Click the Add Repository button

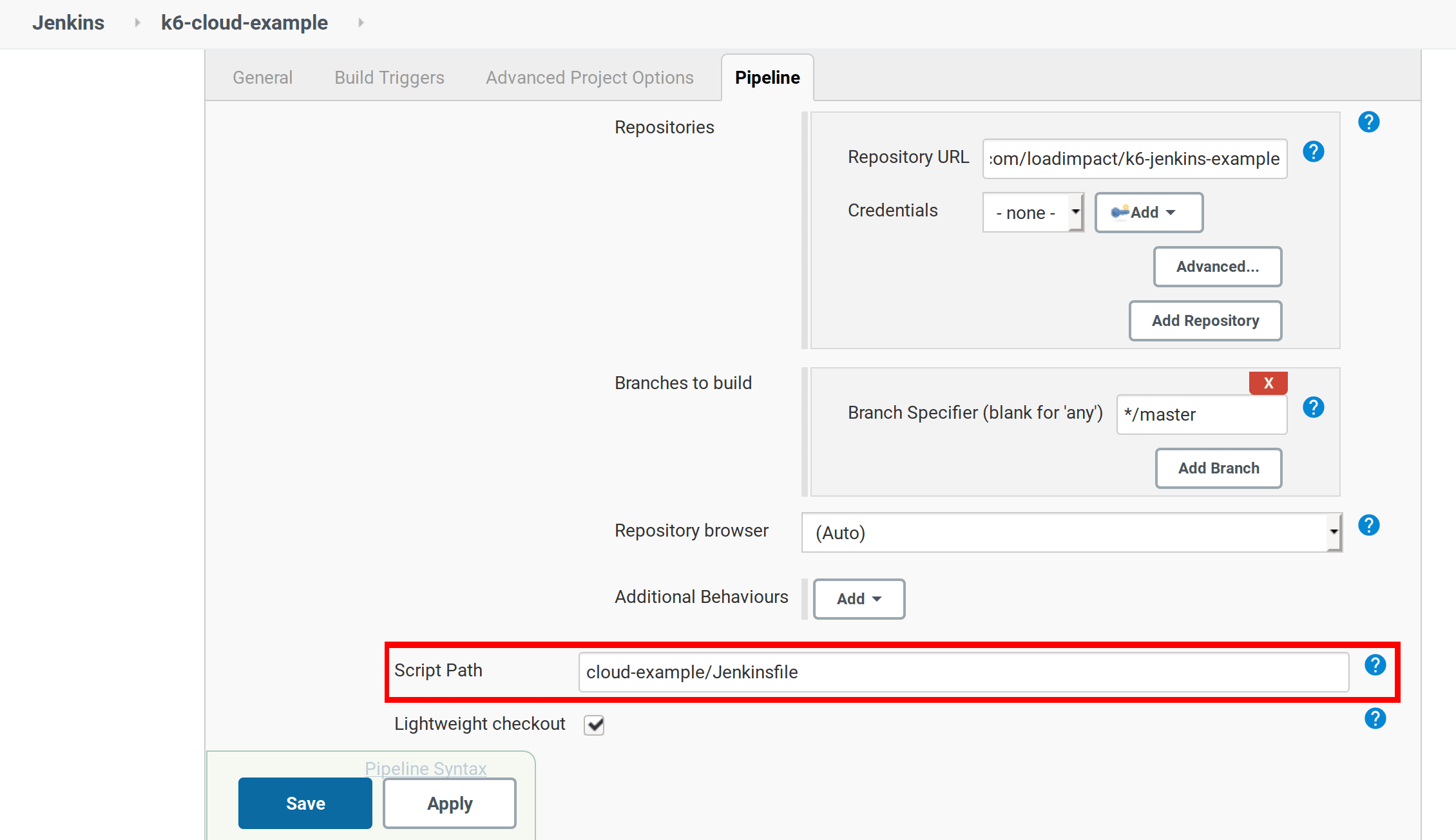1205,320
